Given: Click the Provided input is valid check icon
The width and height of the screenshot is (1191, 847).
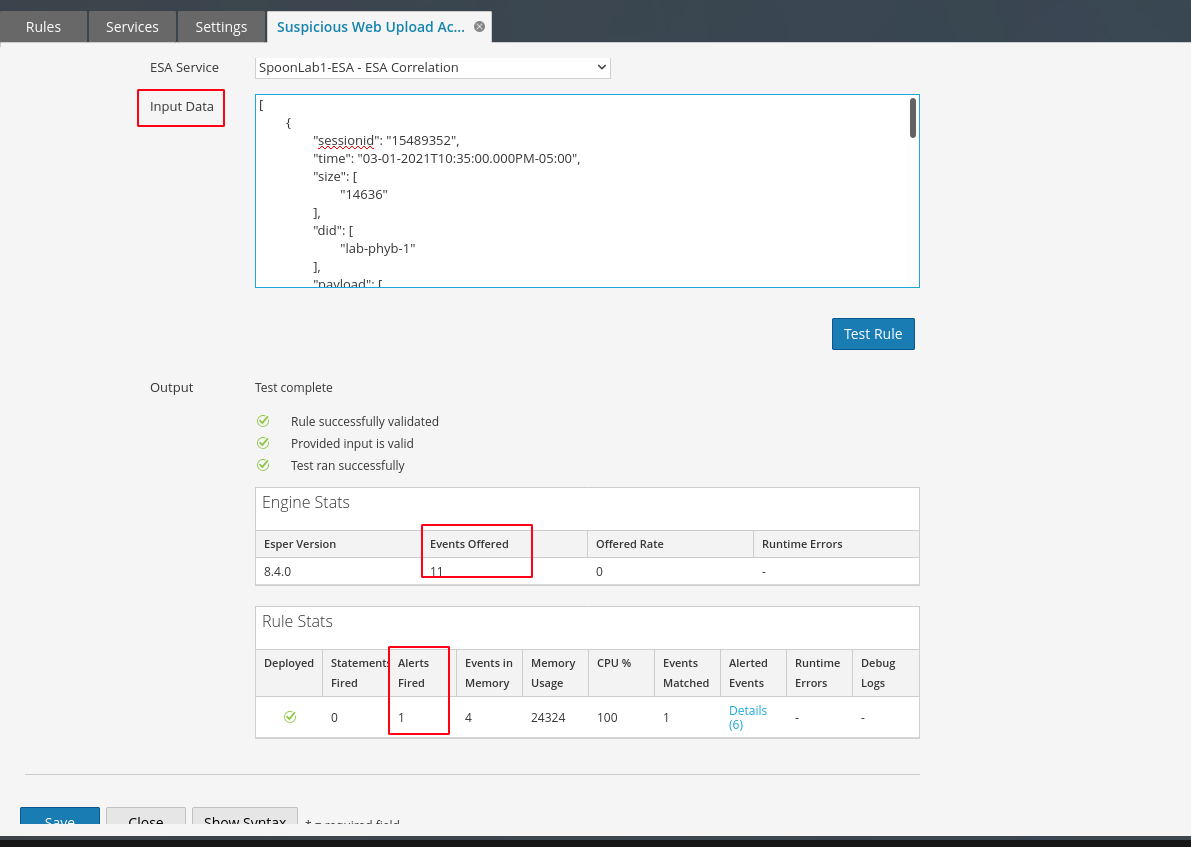Looking at the screenshot, I should (263, 443).
